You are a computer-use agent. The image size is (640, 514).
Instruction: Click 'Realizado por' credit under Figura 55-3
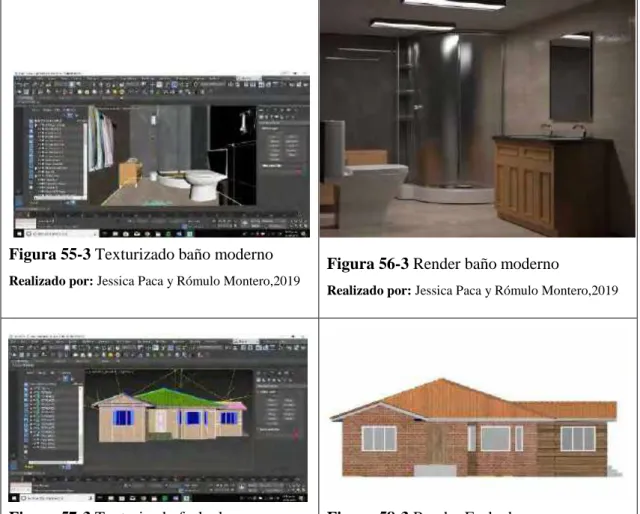(x=155, y=281)
